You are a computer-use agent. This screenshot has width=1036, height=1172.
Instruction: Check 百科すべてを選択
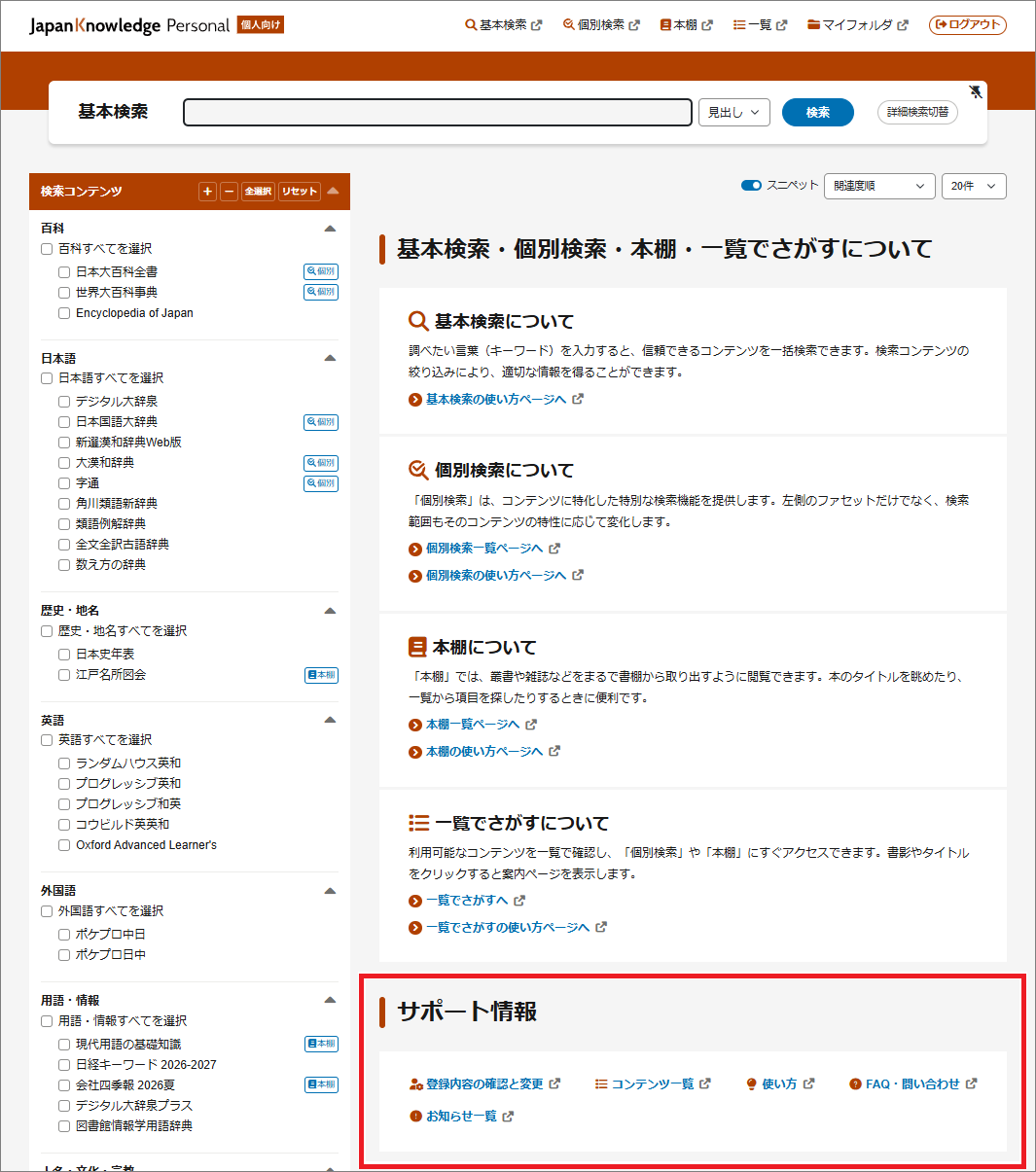47,249
